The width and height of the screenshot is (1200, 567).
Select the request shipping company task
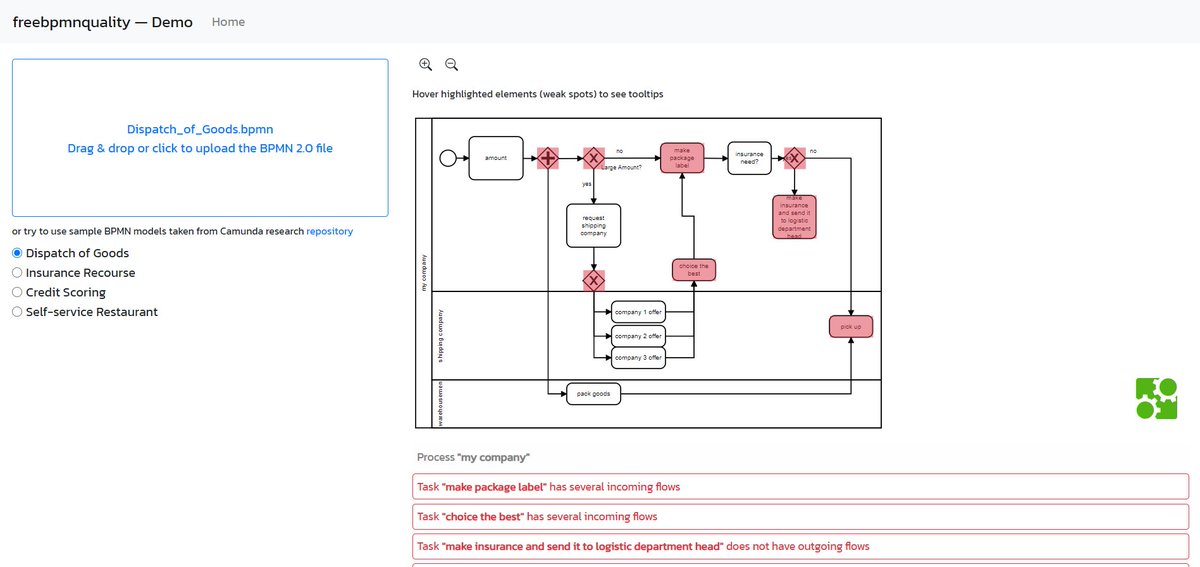point(594,227)
